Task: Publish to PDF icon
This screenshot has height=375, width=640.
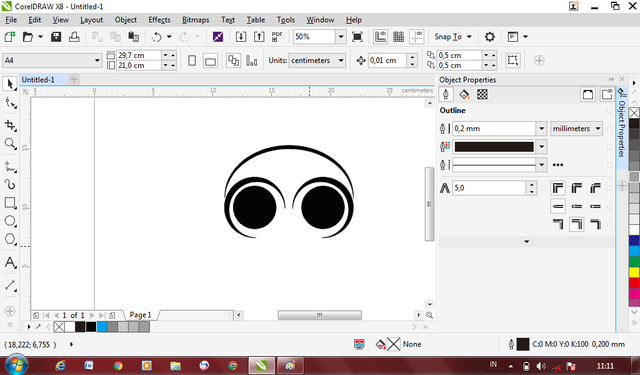Action: 277,37
